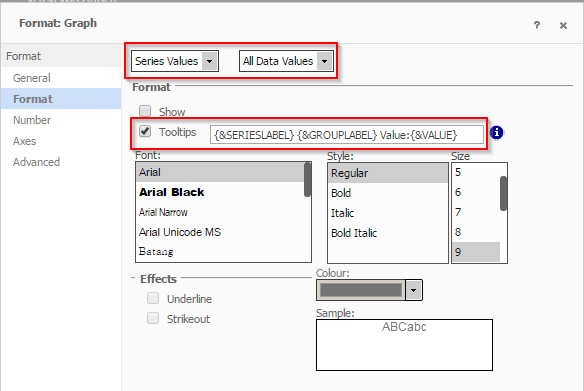584x391 pixels.
Task: Open the Colour picker dropdown arrow
Action: click(413, 290)
